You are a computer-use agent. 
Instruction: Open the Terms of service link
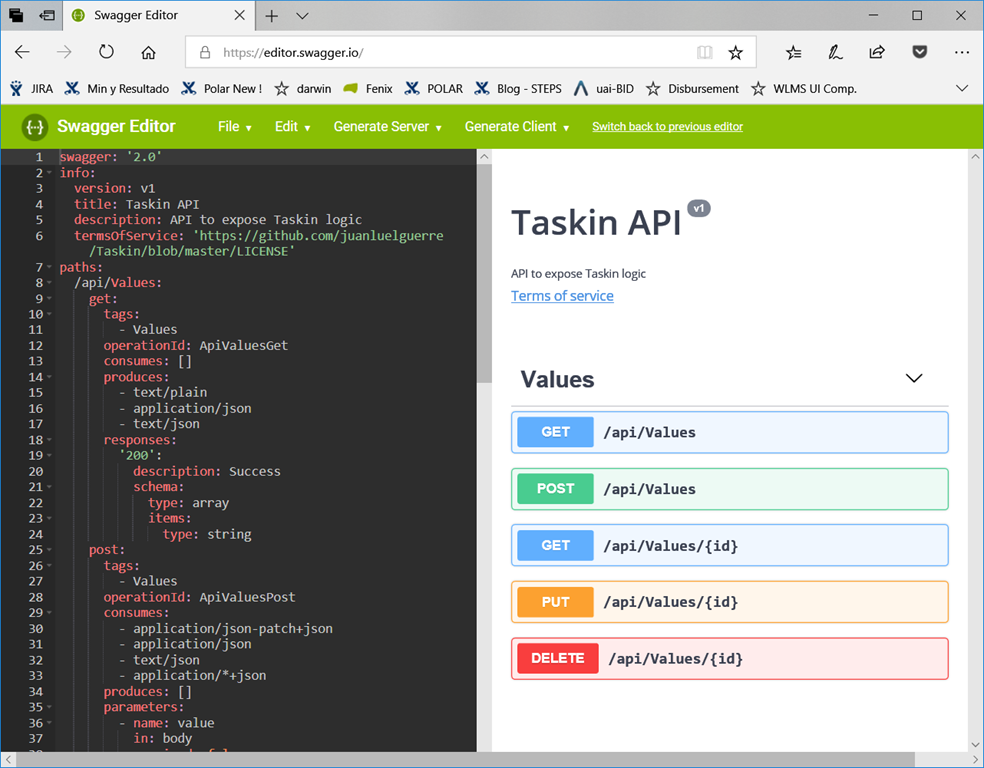click(x=562, y=296)
